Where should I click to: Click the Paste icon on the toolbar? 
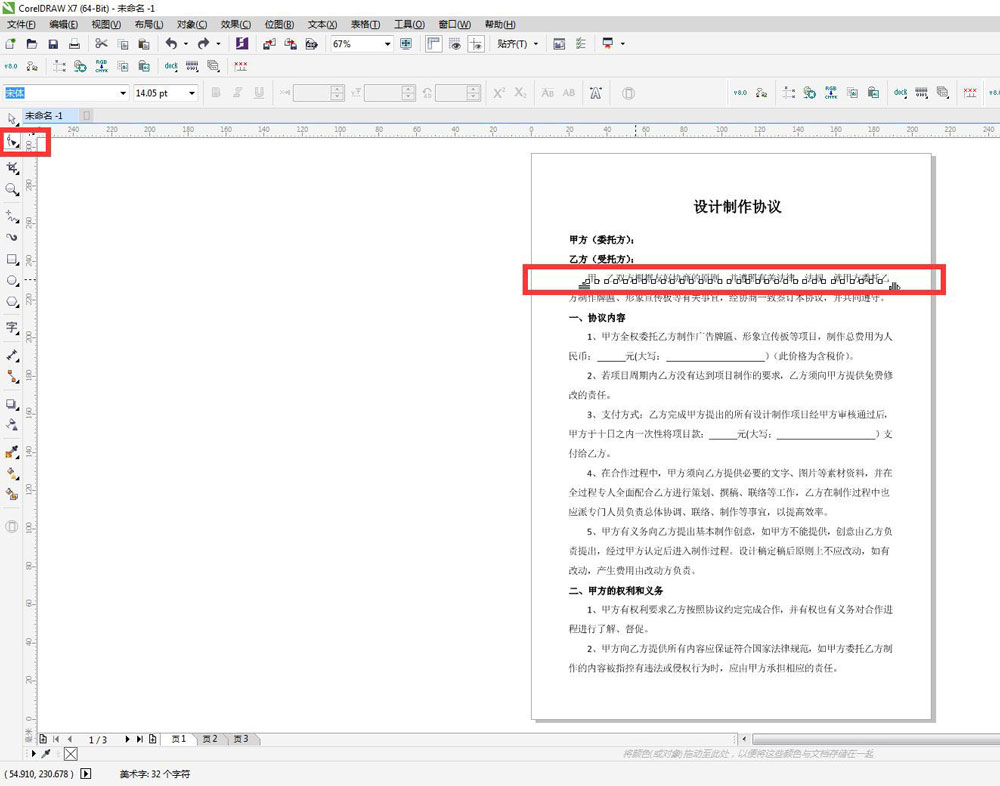tap(146, 43)
